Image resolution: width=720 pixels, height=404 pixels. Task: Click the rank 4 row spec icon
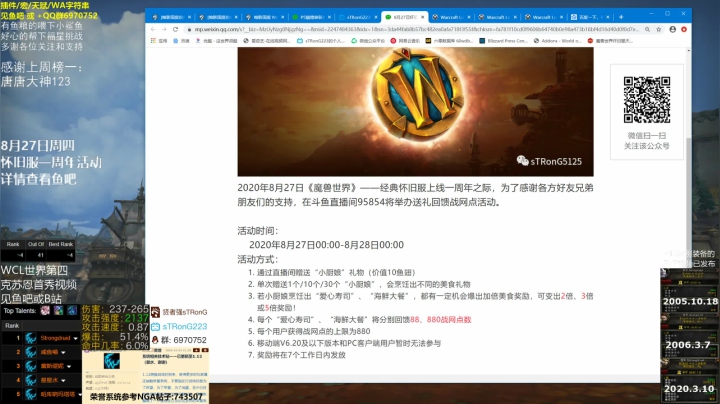coord(31,380)
